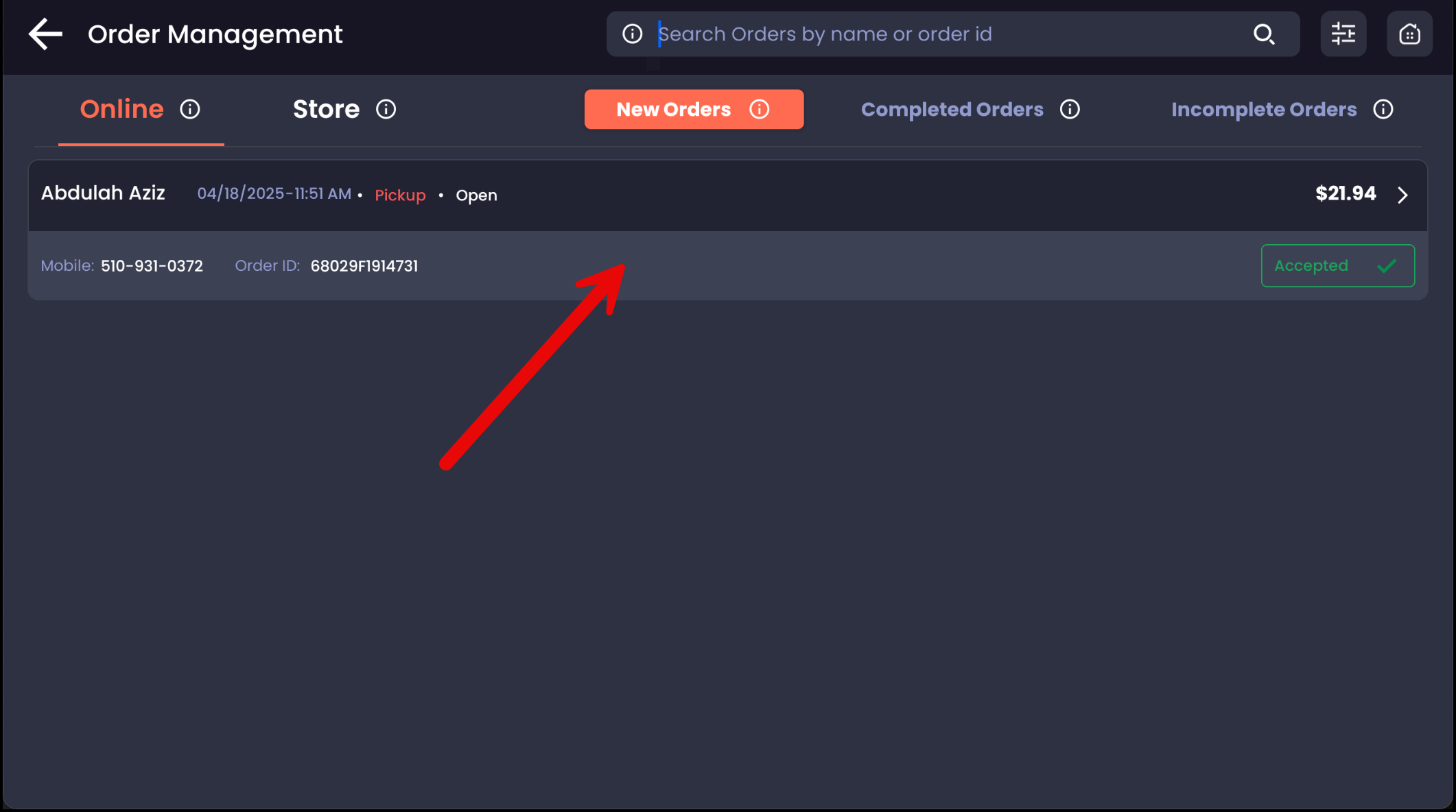1456x812 pixels.
Task: Click the magnifying glass search icon
Action: pos(1263,34)
